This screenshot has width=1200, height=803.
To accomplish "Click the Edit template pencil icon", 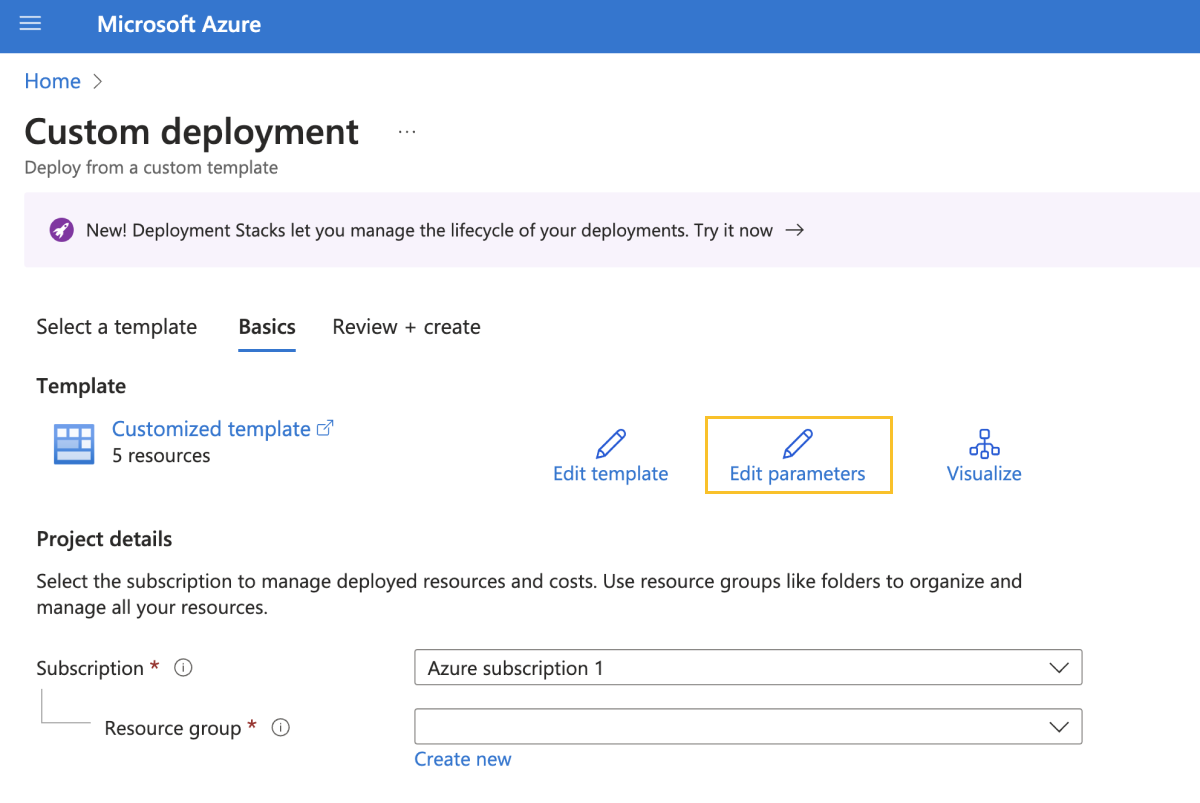I will point(610,444).
